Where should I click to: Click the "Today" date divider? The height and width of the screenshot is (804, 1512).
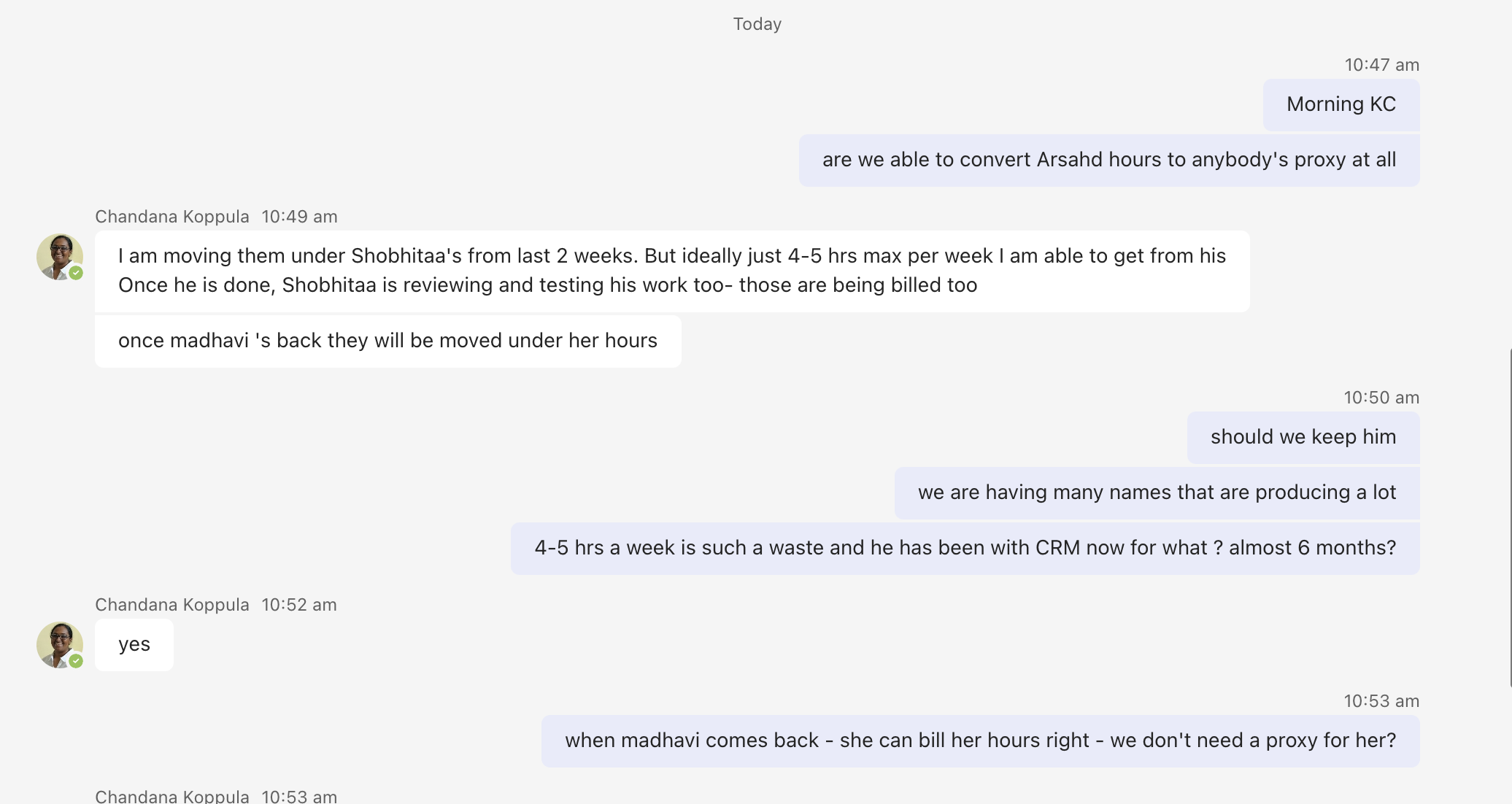[x=757, y=24]
